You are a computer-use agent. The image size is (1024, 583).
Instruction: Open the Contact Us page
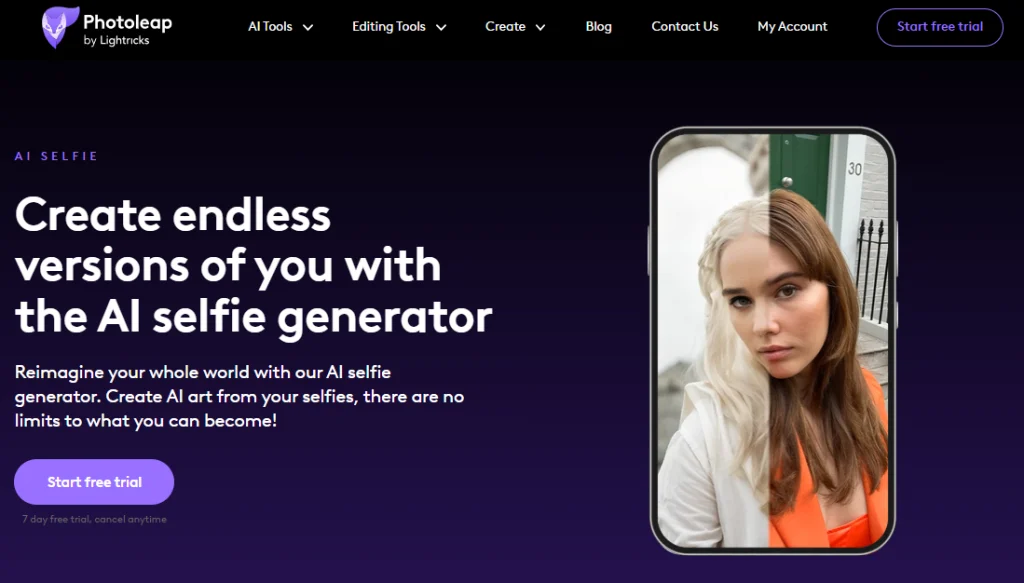(x=684, y=27)
